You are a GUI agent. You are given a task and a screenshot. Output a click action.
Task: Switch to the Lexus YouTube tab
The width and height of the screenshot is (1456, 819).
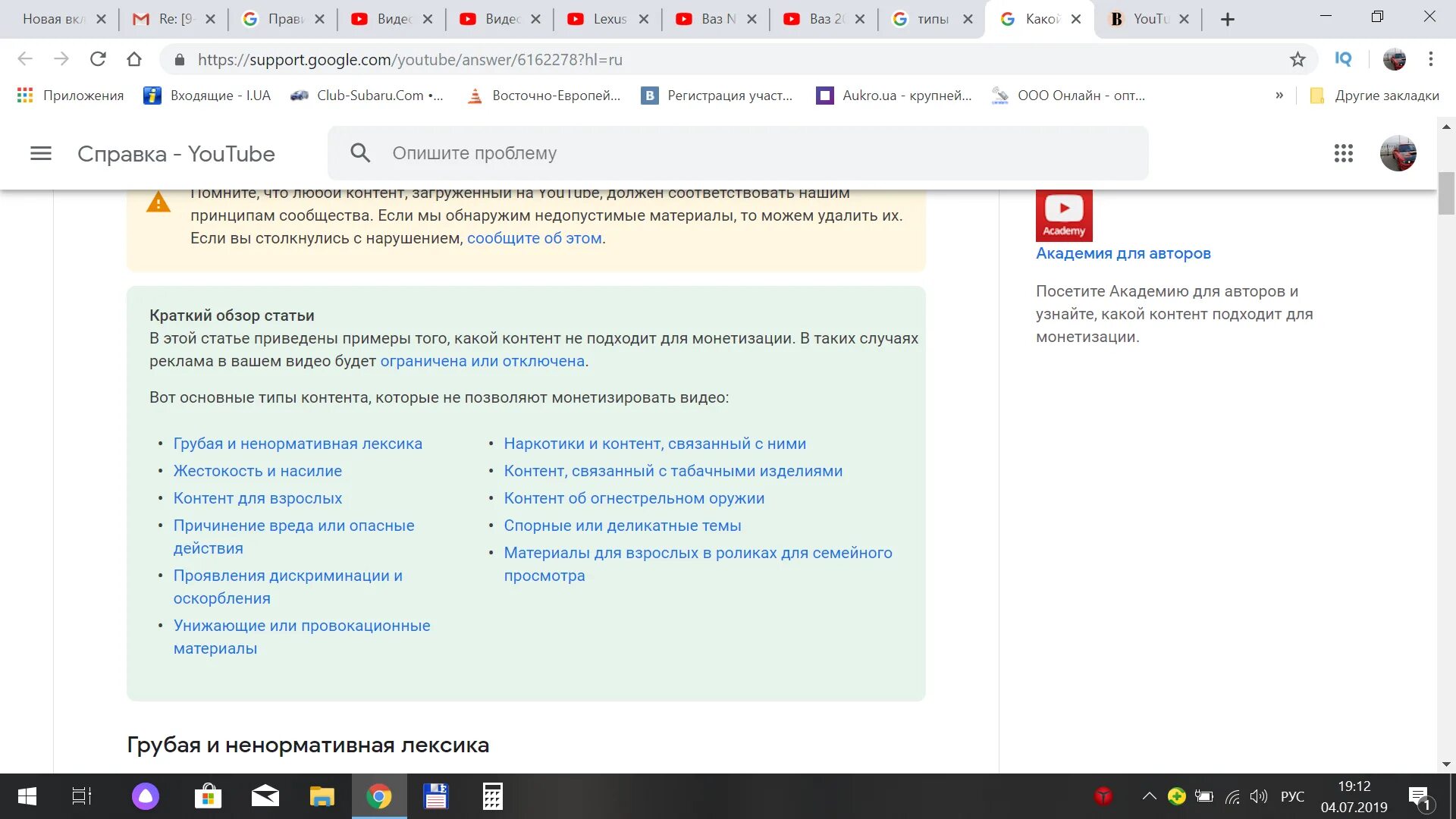(x=608, y=19)
